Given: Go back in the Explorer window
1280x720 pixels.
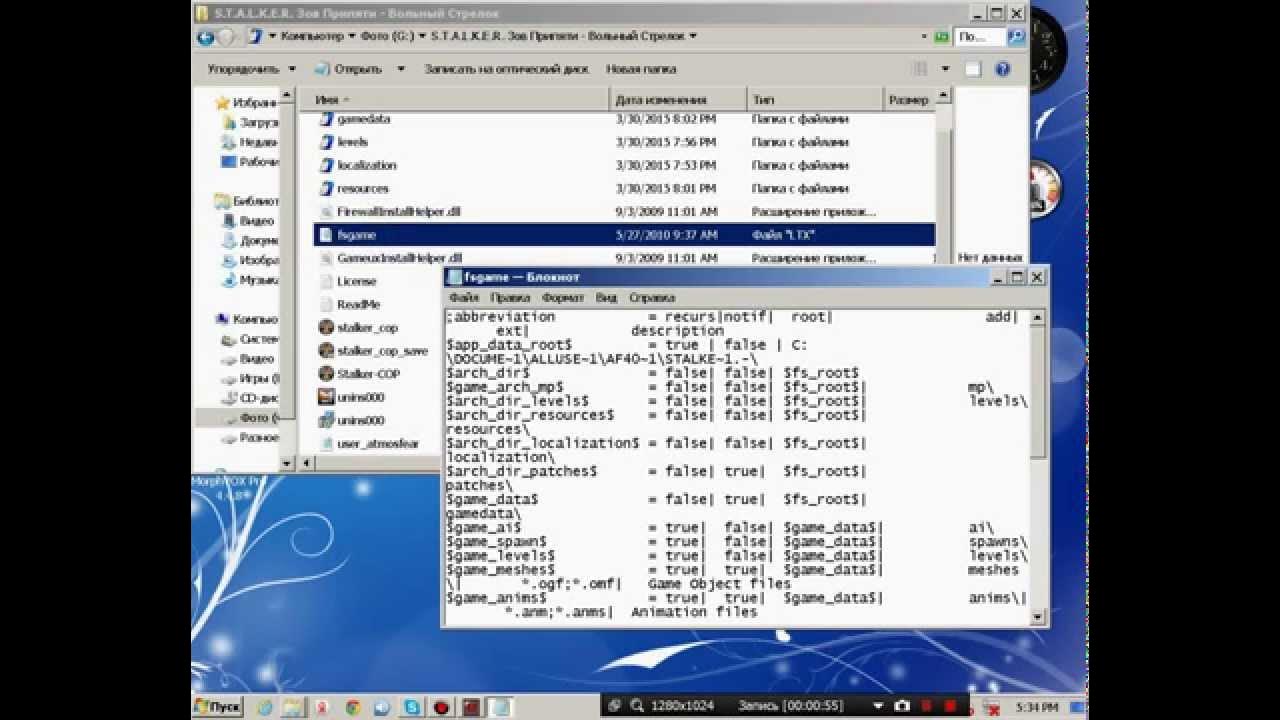Looking at the screenshot, I should [x=205, y=37].
